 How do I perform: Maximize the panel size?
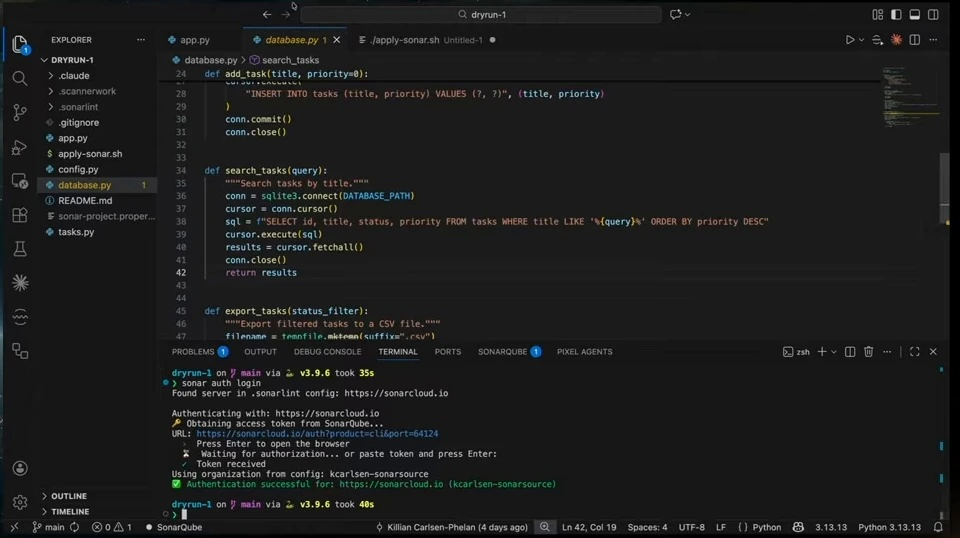[x=914, y=352]
